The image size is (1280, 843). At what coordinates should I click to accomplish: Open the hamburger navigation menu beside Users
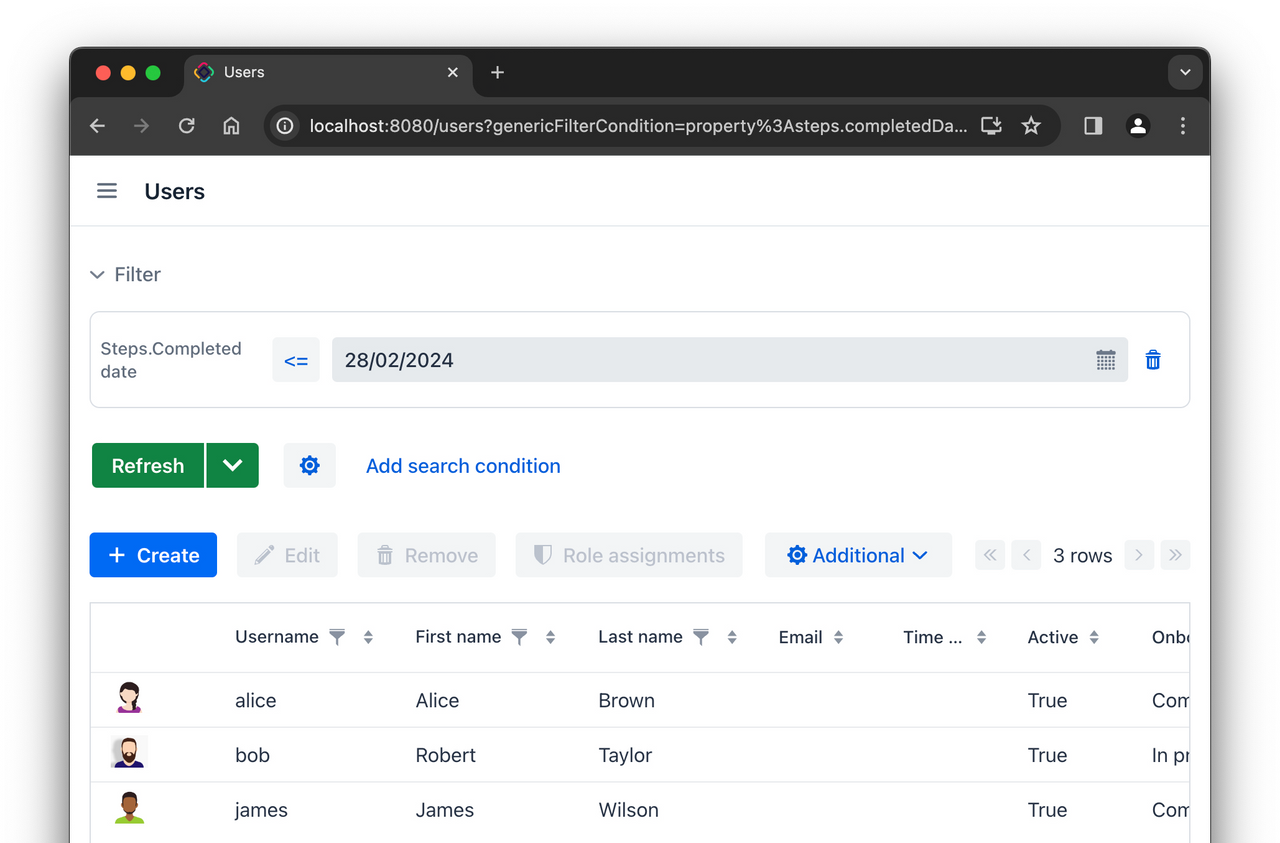pyautogui.click(x=107, y=190)
